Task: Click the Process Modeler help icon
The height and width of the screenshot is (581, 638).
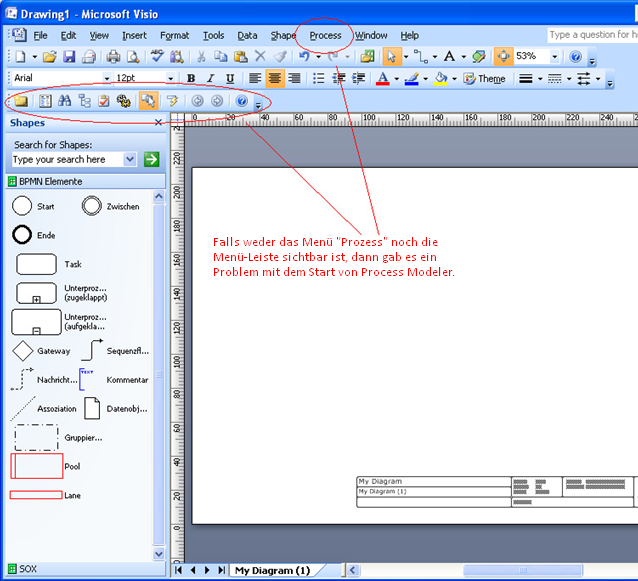Action: (x=242, y=100)
